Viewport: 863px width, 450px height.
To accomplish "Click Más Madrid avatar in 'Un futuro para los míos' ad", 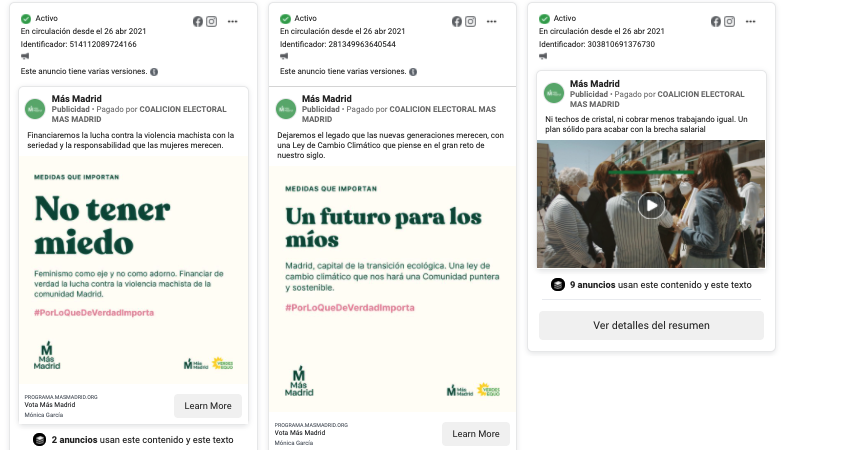I will point(286,109).
